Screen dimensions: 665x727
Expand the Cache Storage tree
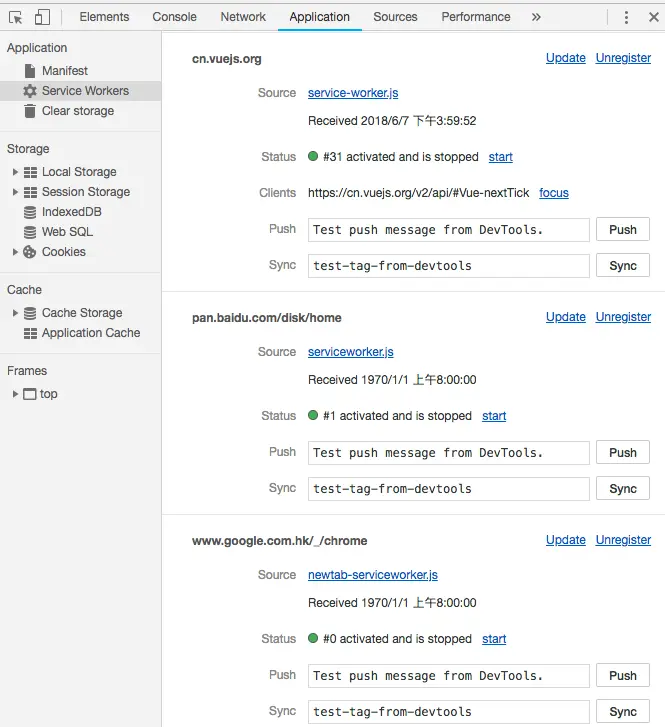[x=15, y=313]
